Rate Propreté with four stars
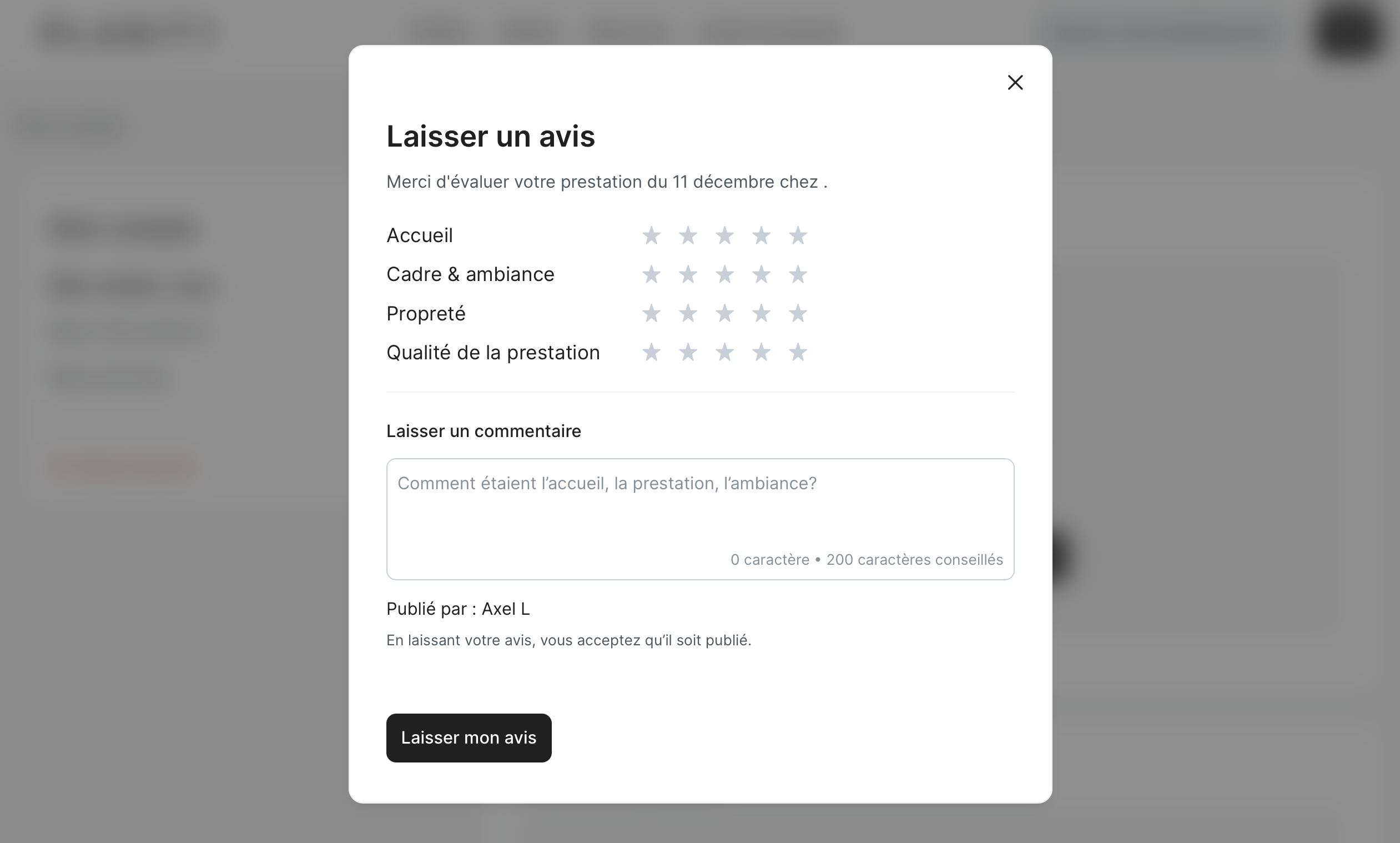This screenshot has width=1400, height=843. click(x=761, y=313)
